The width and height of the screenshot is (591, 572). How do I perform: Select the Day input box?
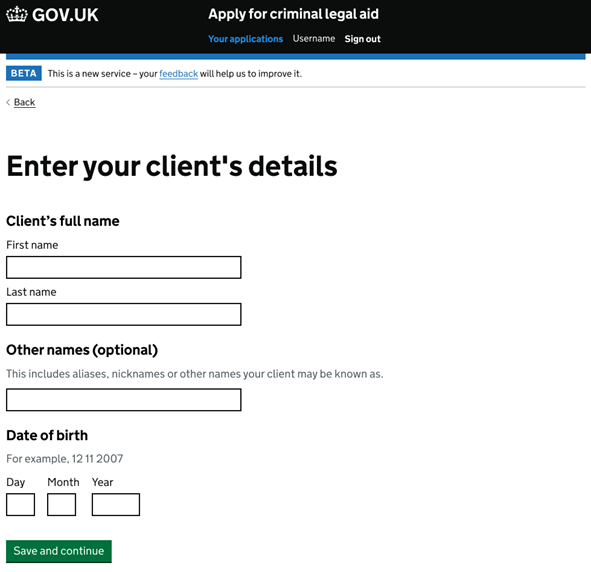(20, 505)
